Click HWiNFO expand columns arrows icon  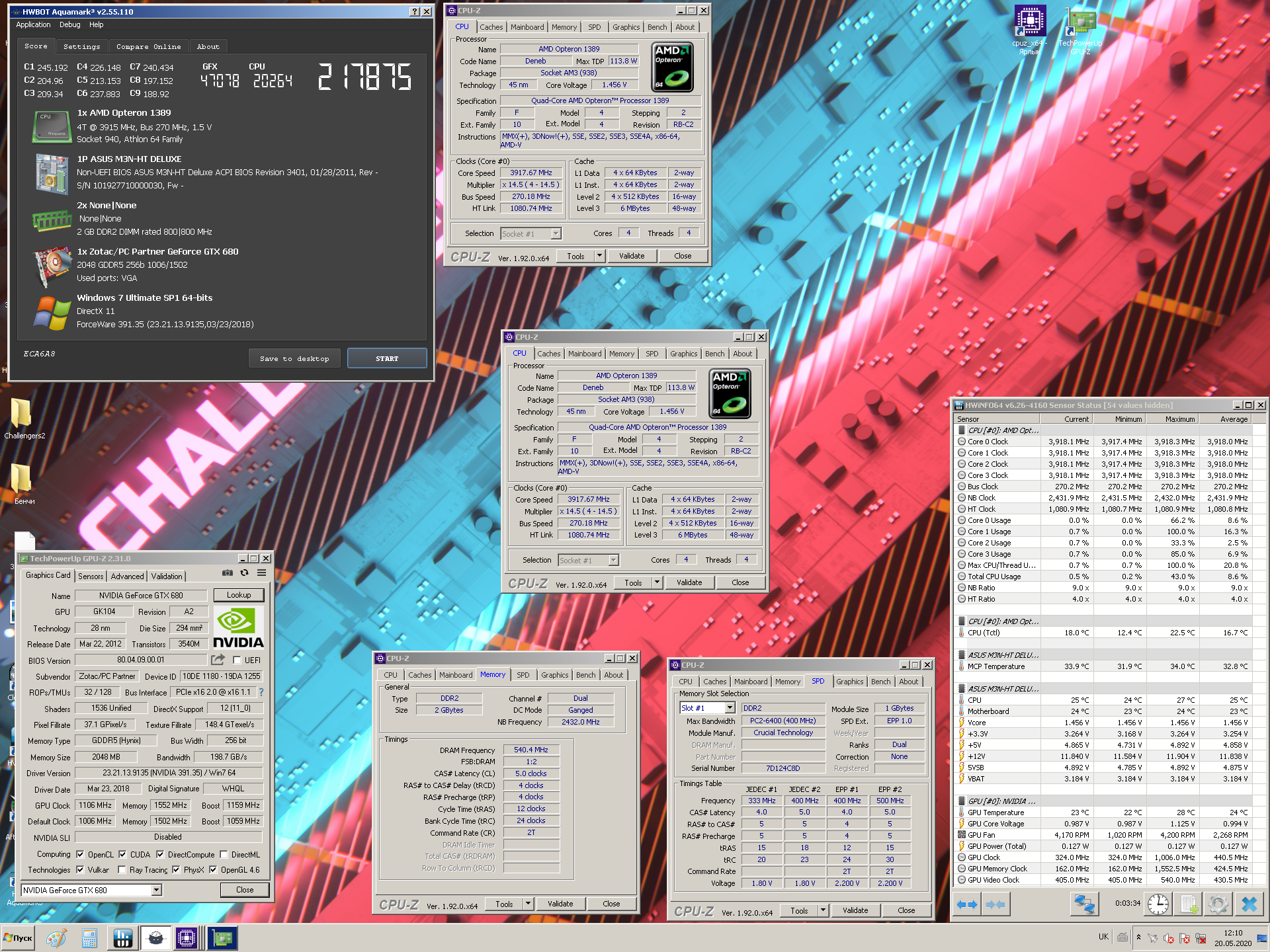[x=967, y=904]
